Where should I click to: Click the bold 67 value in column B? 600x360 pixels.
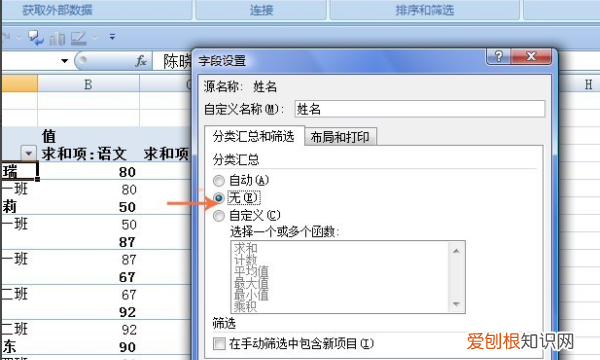pyautogui.click(x=127, y=277)
